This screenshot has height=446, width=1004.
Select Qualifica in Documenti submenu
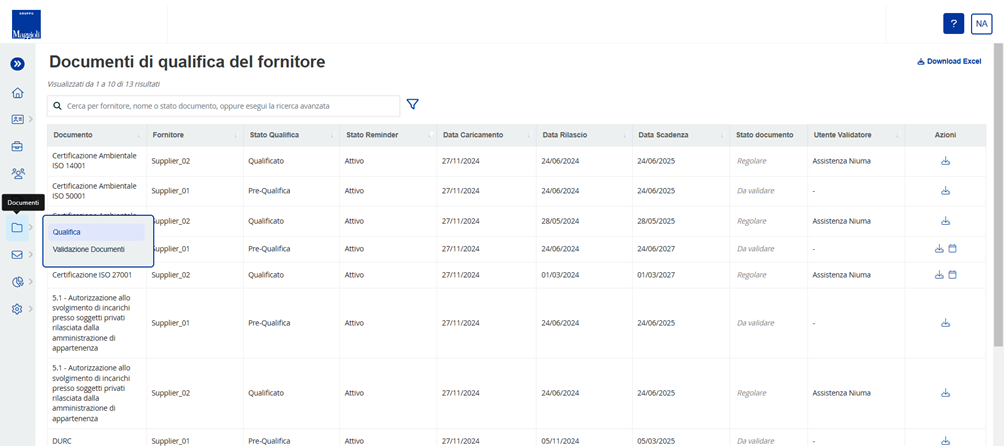pos(96,232)
